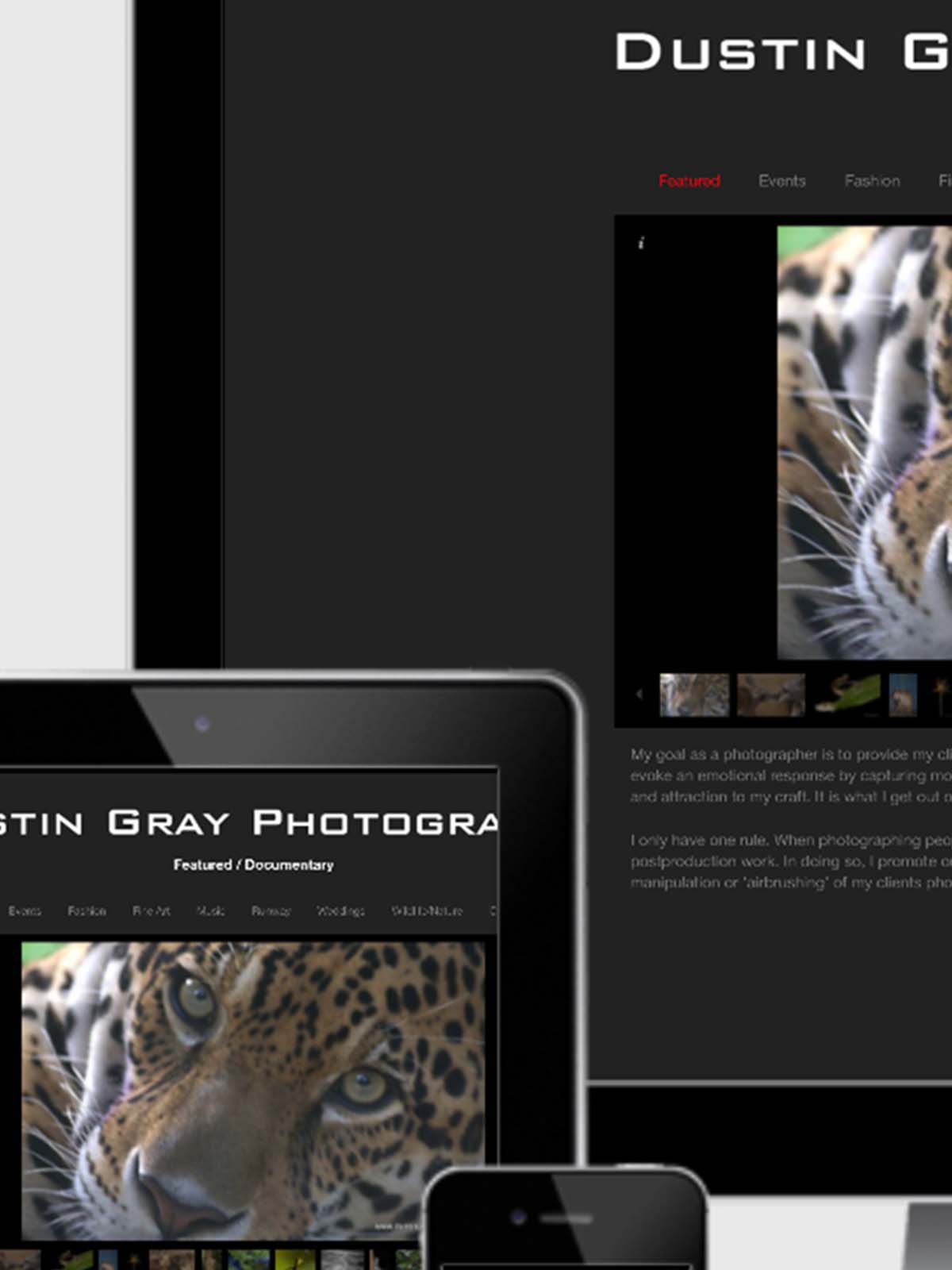Select the jaguar face thumbnail on desktop
The image size is (952, 1270).
point(694,695)
